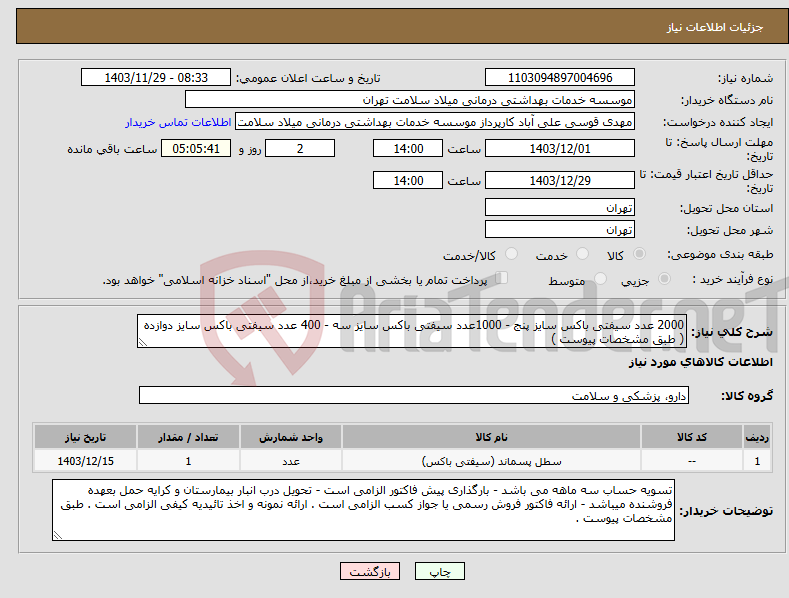Open the اطلاعات تماس خریدار link
Viewport: 789px width, 598px height.
click(178, 122)
